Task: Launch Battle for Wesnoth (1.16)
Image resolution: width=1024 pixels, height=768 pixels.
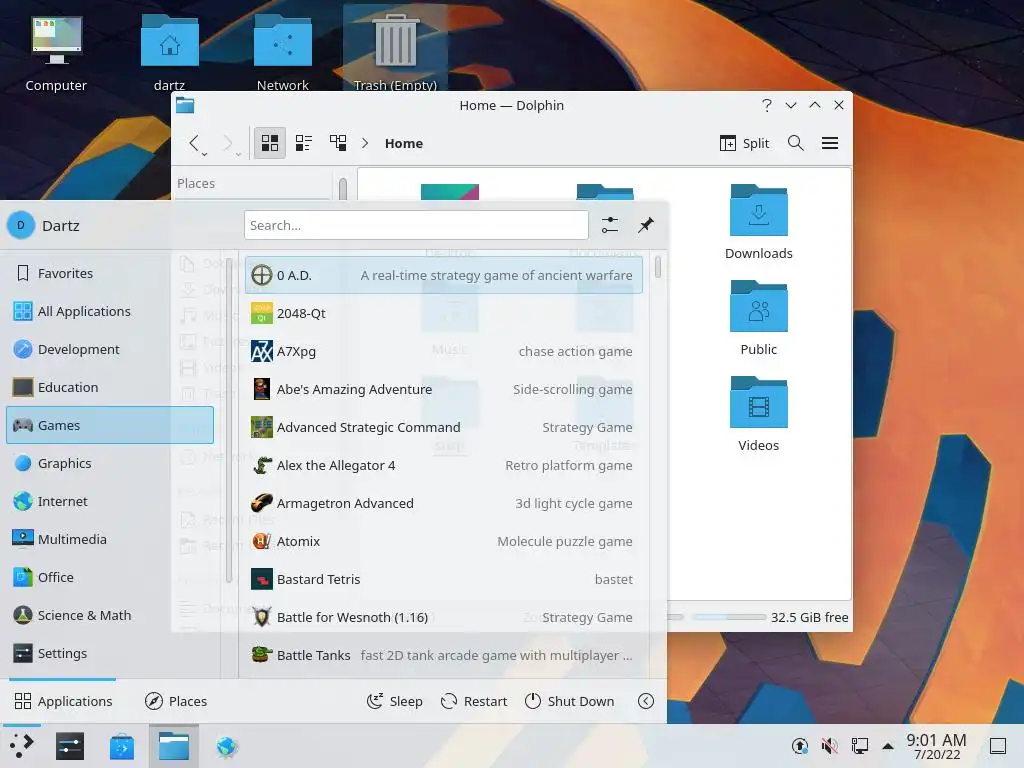Action: [443, 617]
